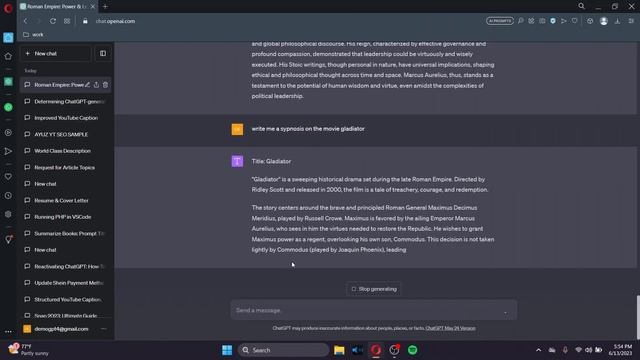This screenshot has height=360, width=640.
Task: Open Structured YouTube Caption conversation
Action: pos(65,299)
